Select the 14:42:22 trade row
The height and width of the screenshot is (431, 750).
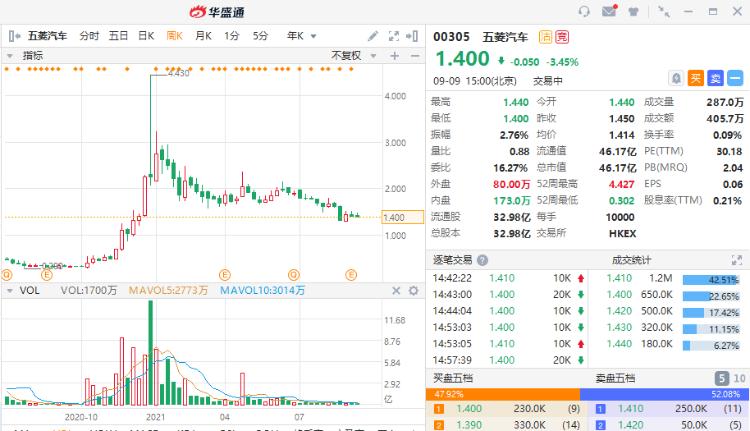pos(508,278)
